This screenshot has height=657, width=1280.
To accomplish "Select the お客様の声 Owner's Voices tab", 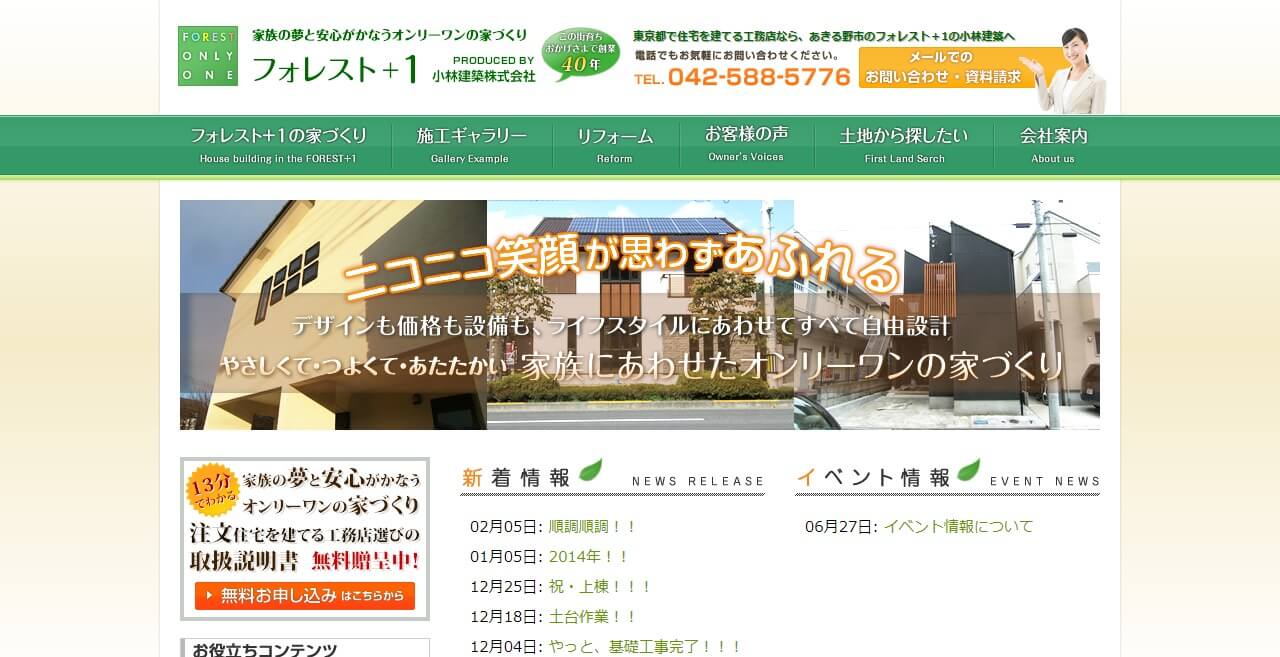I will pos(747,144).
